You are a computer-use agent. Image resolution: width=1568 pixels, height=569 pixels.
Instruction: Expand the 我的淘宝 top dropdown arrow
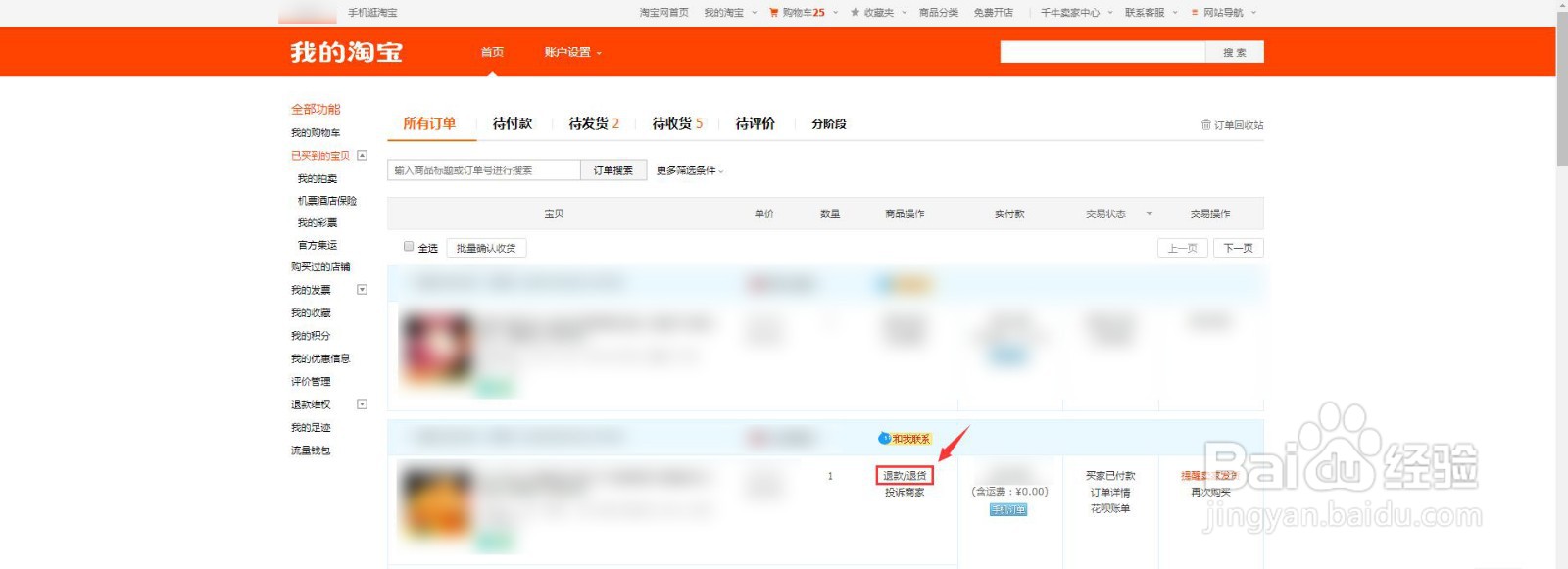[755, 13]
